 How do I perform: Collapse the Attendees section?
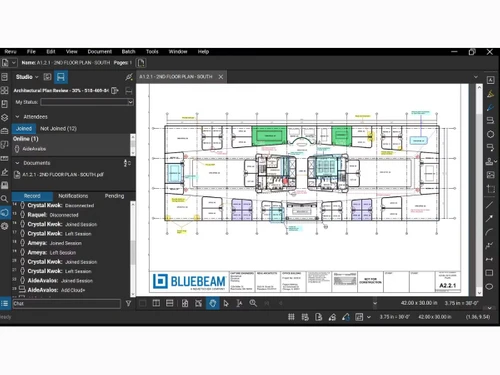click(x=17, y=117)
